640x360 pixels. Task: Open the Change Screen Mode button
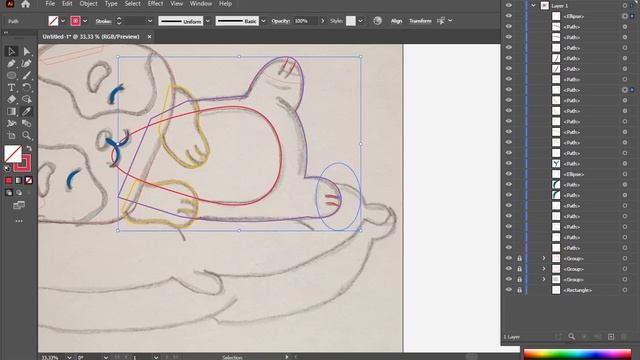19,205
